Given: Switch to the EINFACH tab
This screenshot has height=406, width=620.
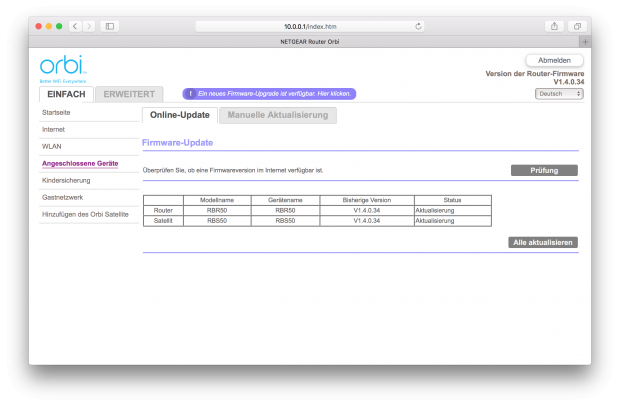Looking at the screenshot, I should pos(66,94).
